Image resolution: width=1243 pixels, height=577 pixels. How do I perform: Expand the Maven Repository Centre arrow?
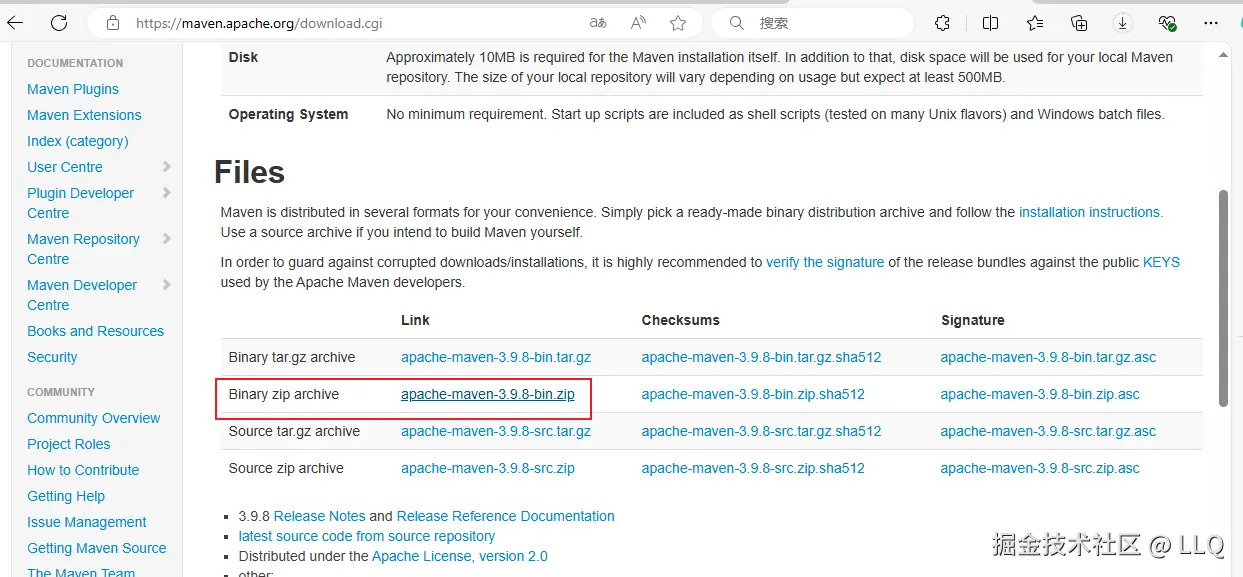pos(166,239)
